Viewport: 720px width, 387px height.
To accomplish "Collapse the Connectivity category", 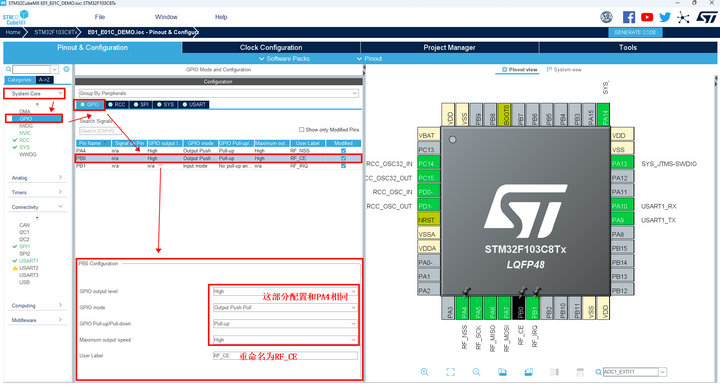I will tap(37, 207).
